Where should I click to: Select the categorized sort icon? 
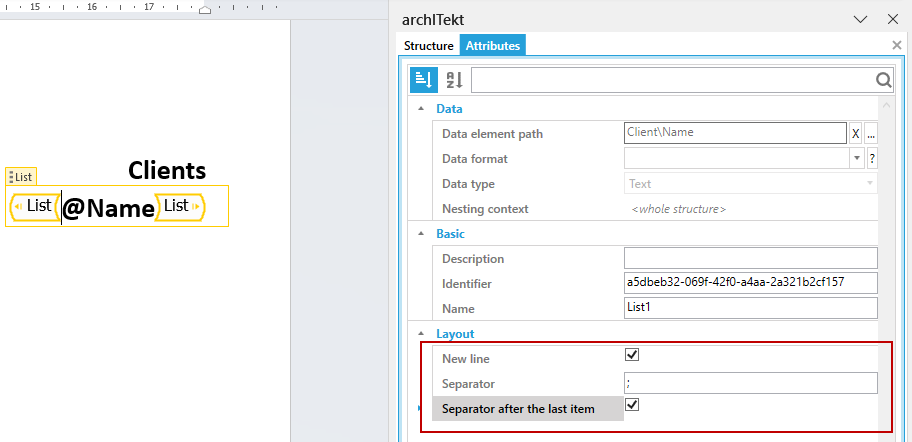coord(424,80)
